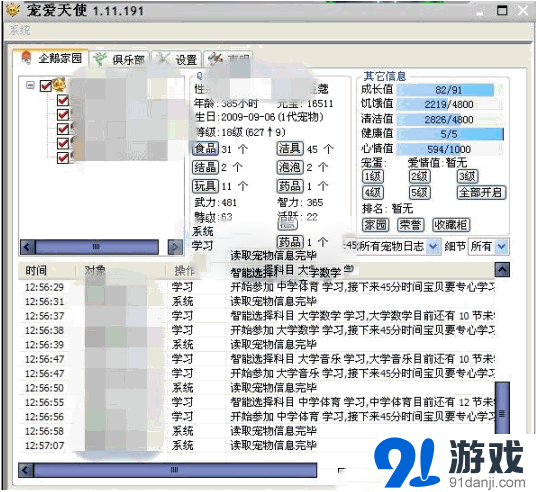The image size is (537, 492).
Task: Click up arrow next to 结晶 2
Action: [237, 167]
